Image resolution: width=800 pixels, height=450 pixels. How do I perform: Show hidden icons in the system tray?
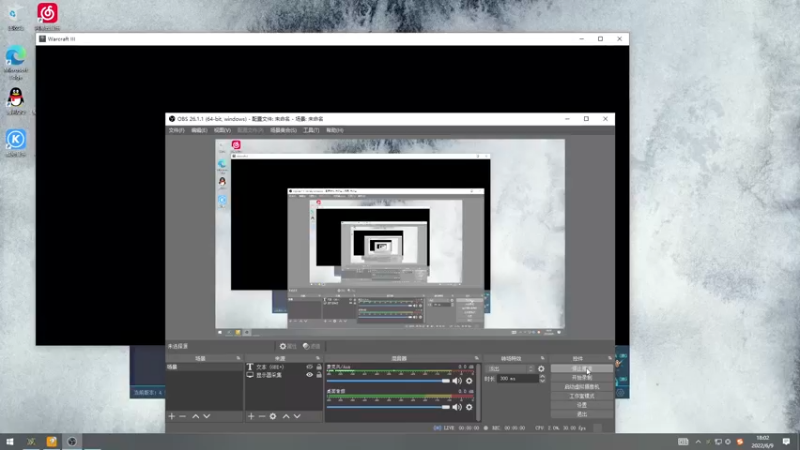pos(698,442)
